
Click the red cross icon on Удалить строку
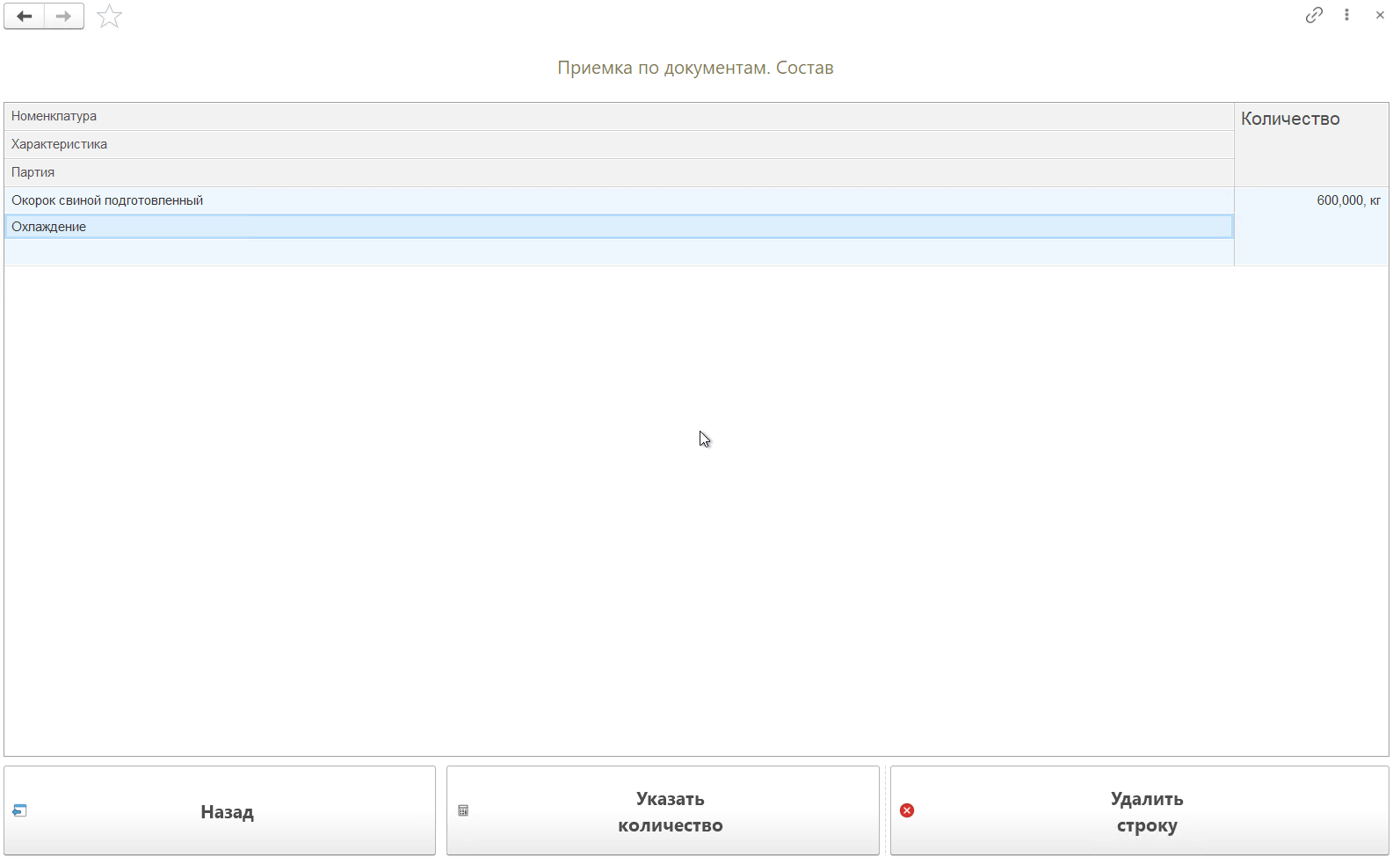tap(907, 810)
